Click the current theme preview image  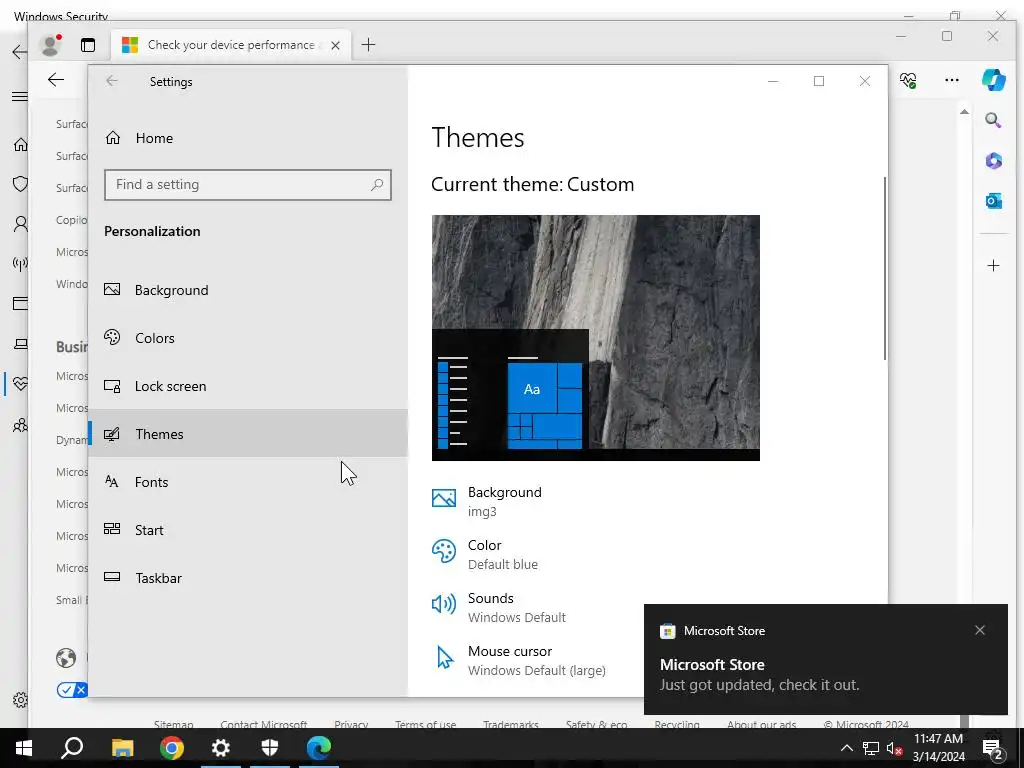(x=596, y=338)
